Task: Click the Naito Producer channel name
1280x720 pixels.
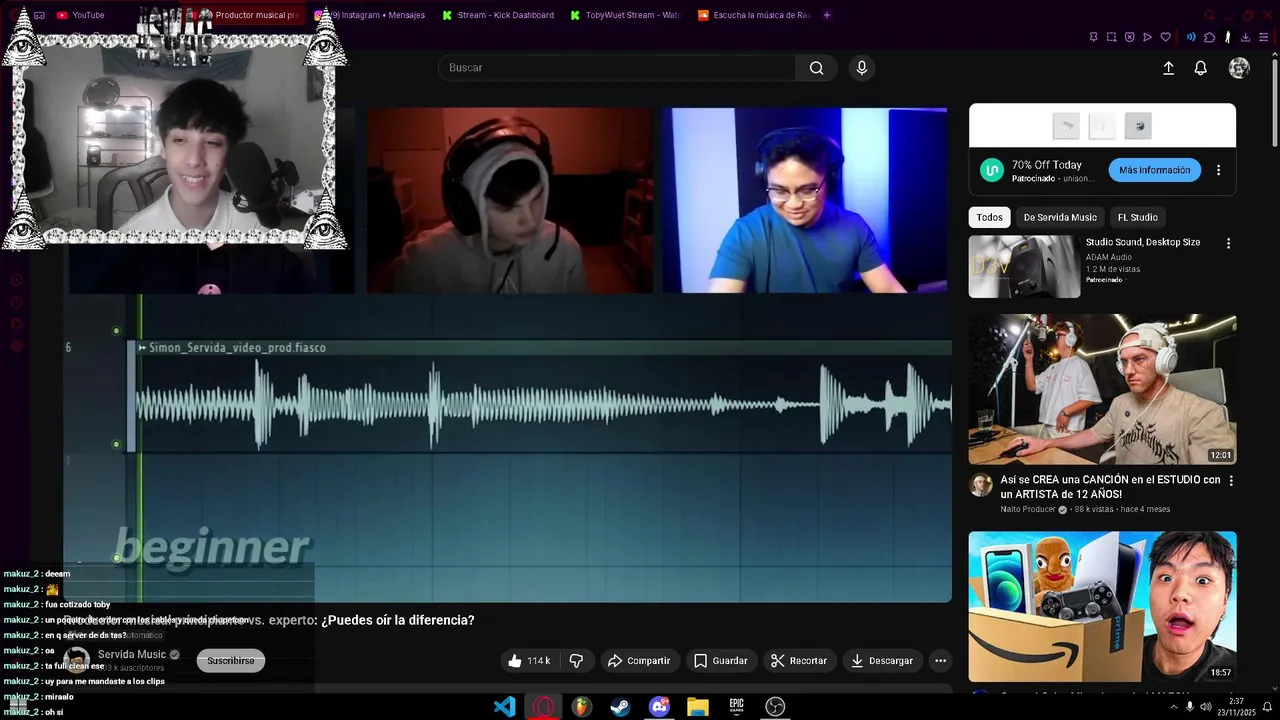Action: click(x=1028, y=509)
